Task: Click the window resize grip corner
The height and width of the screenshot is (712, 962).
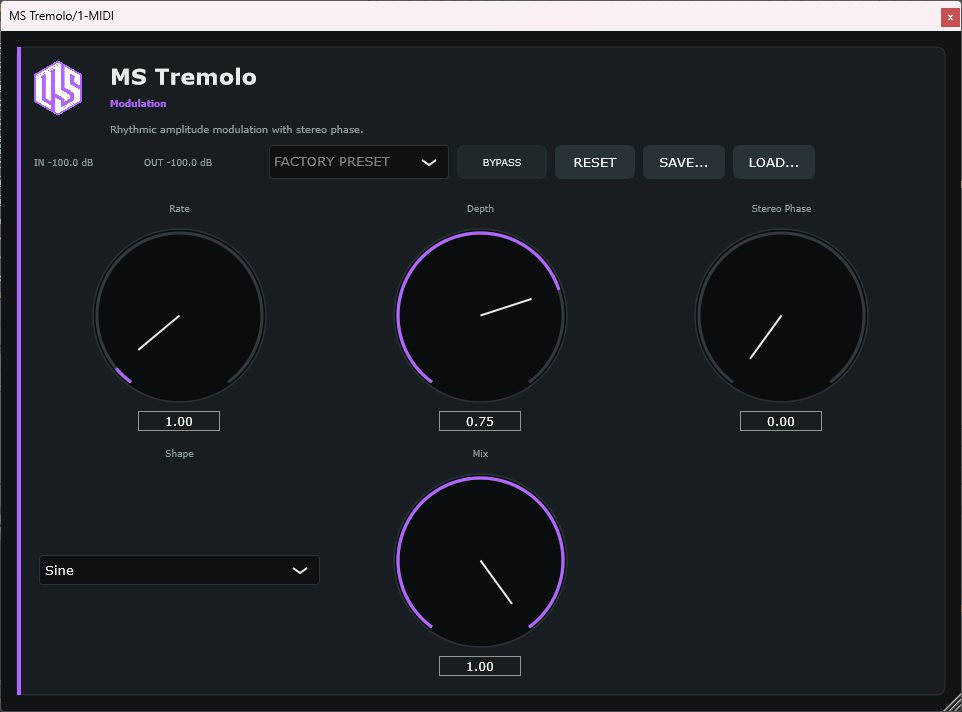Action: pyautogui.click(x=953, y=703)
